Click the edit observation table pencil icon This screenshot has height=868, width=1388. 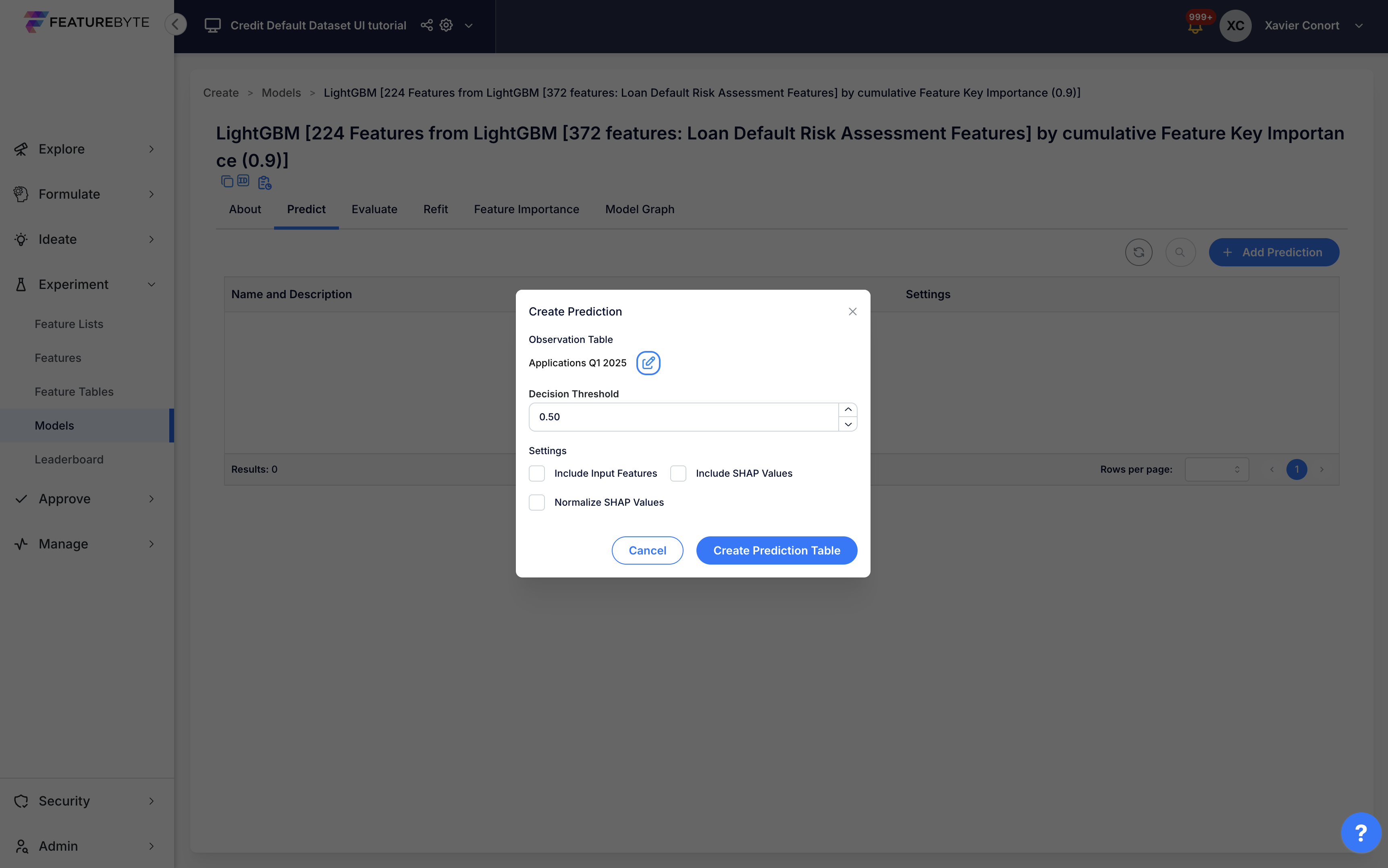648,363
